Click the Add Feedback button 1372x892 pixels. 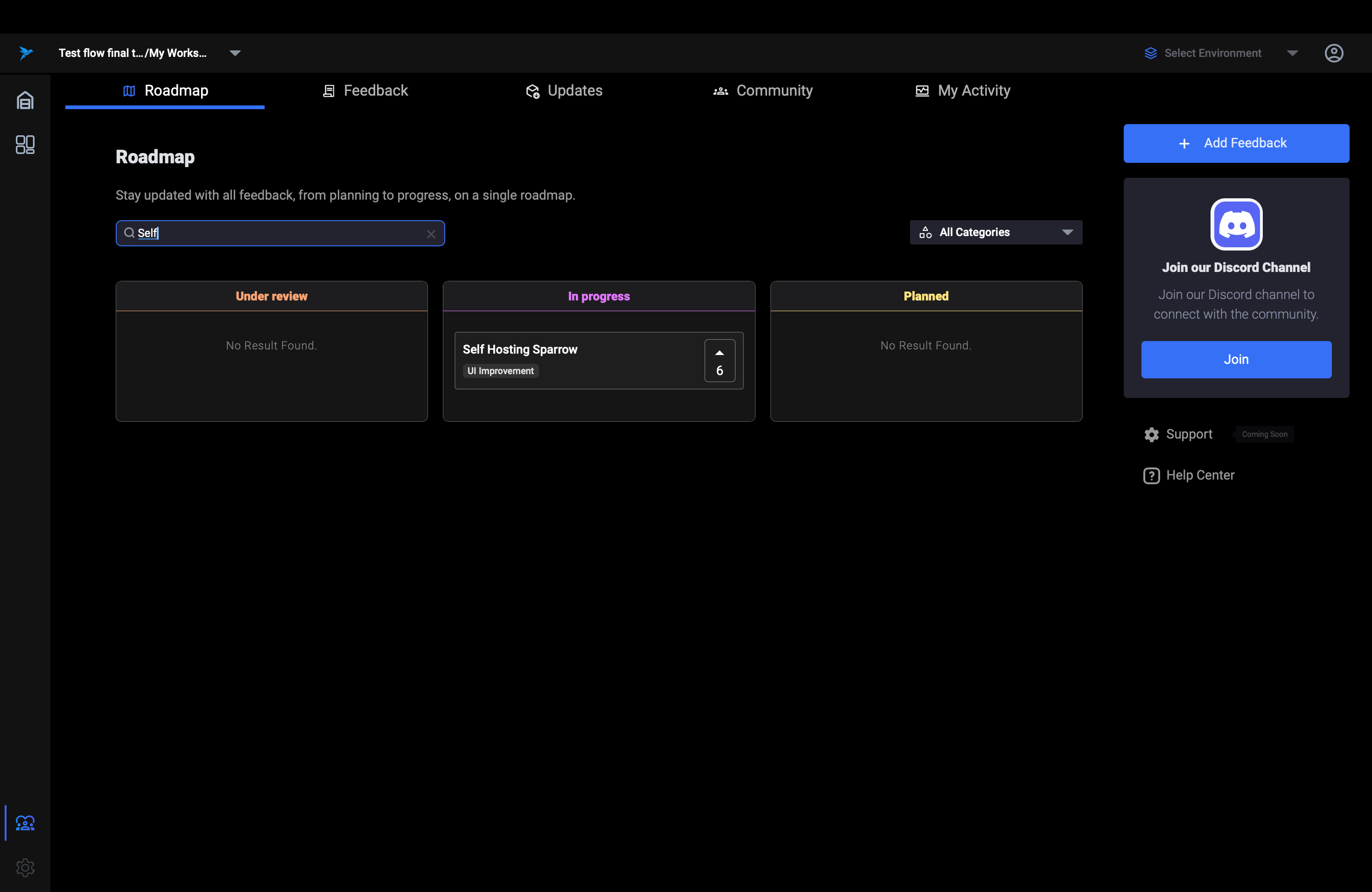[x=1236, y=144]
